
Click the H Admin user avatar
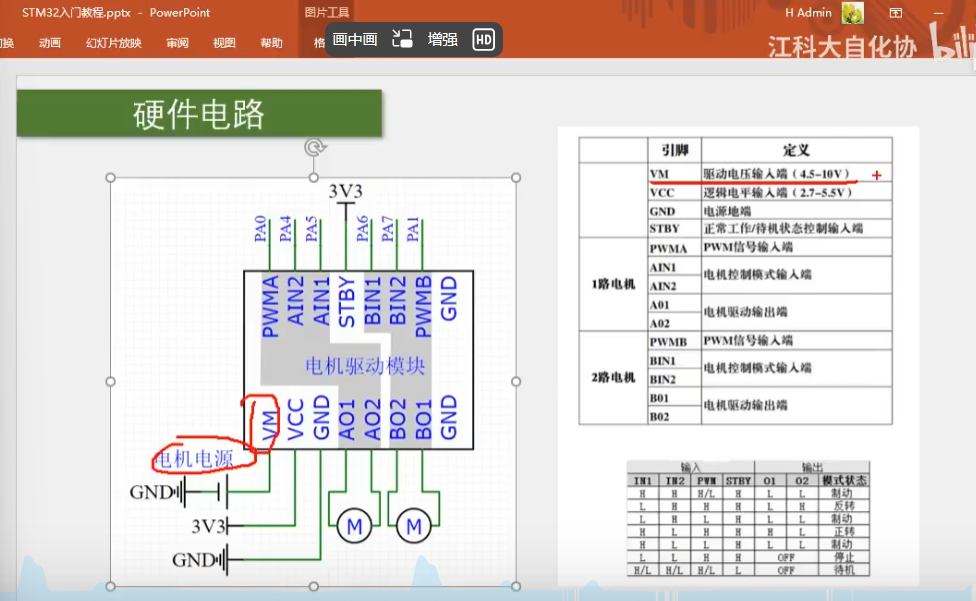pos(853,12)
